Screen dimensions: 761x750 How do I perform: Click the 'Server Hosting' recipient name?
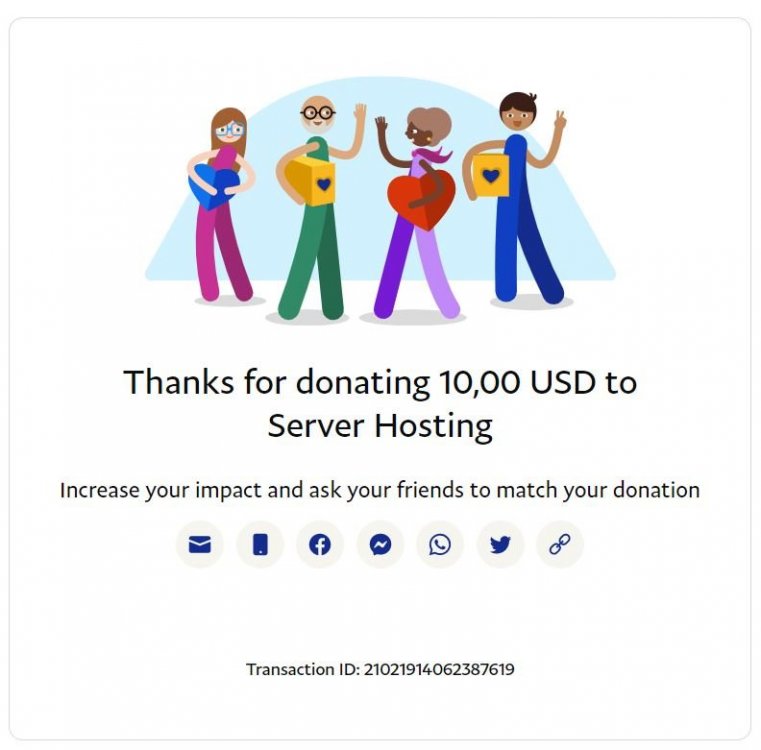[x=380, y=426]
